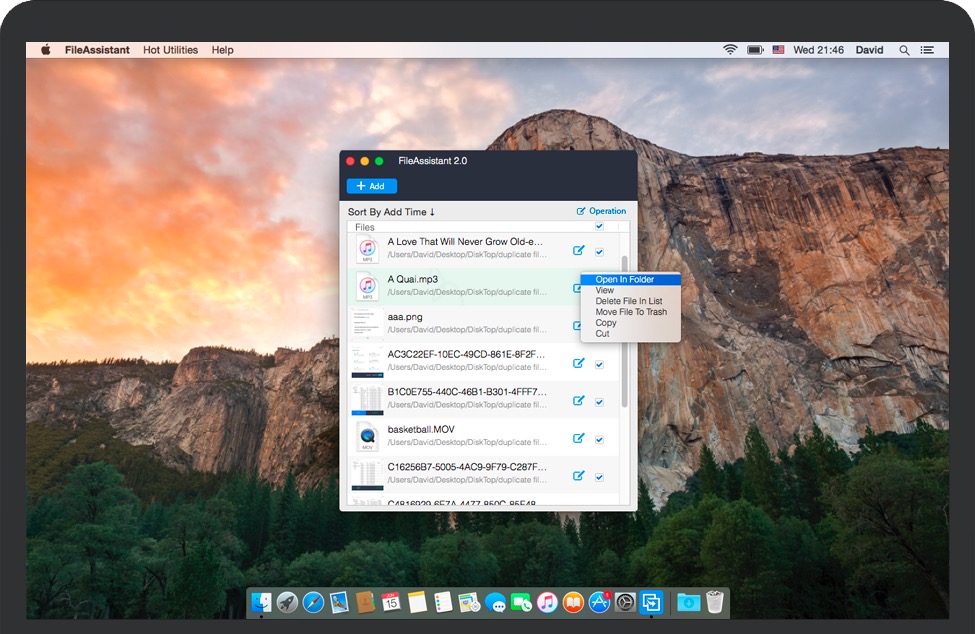Toggle the select-all checkbox in Files header
975x634 pixels.
pyautogui.click(x=599, y=227)
